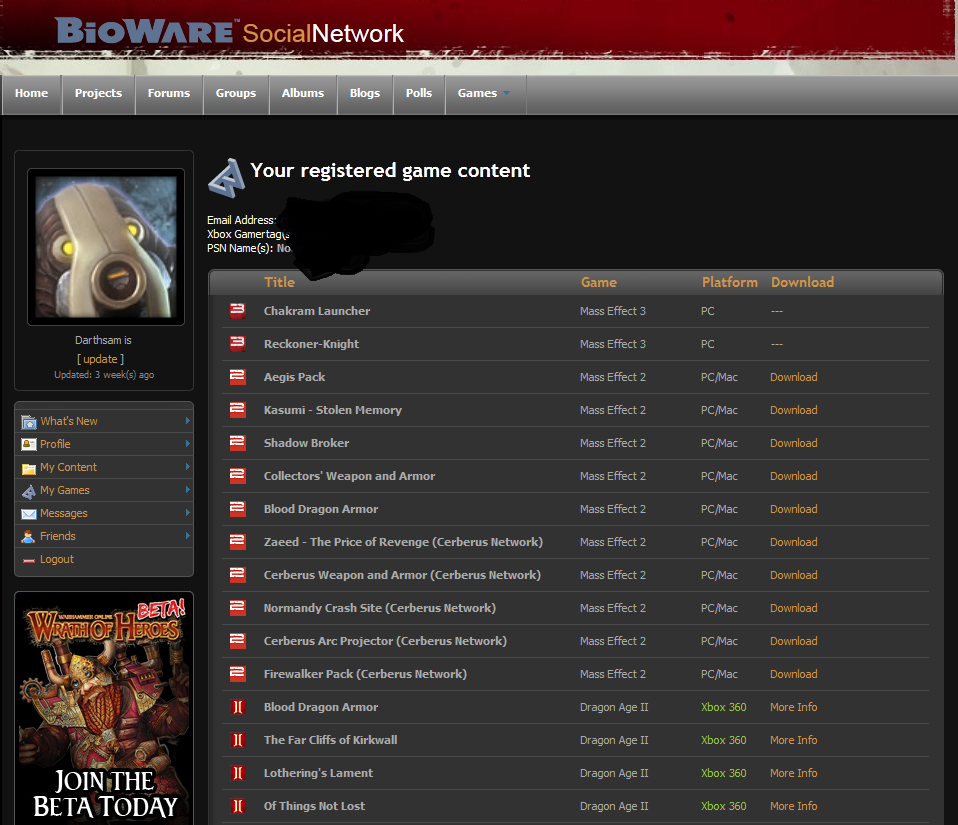The image size is (958, 825).
Task: Click the Mass Effect 3 icon beside Chakram Launcher
Action: 237,311
